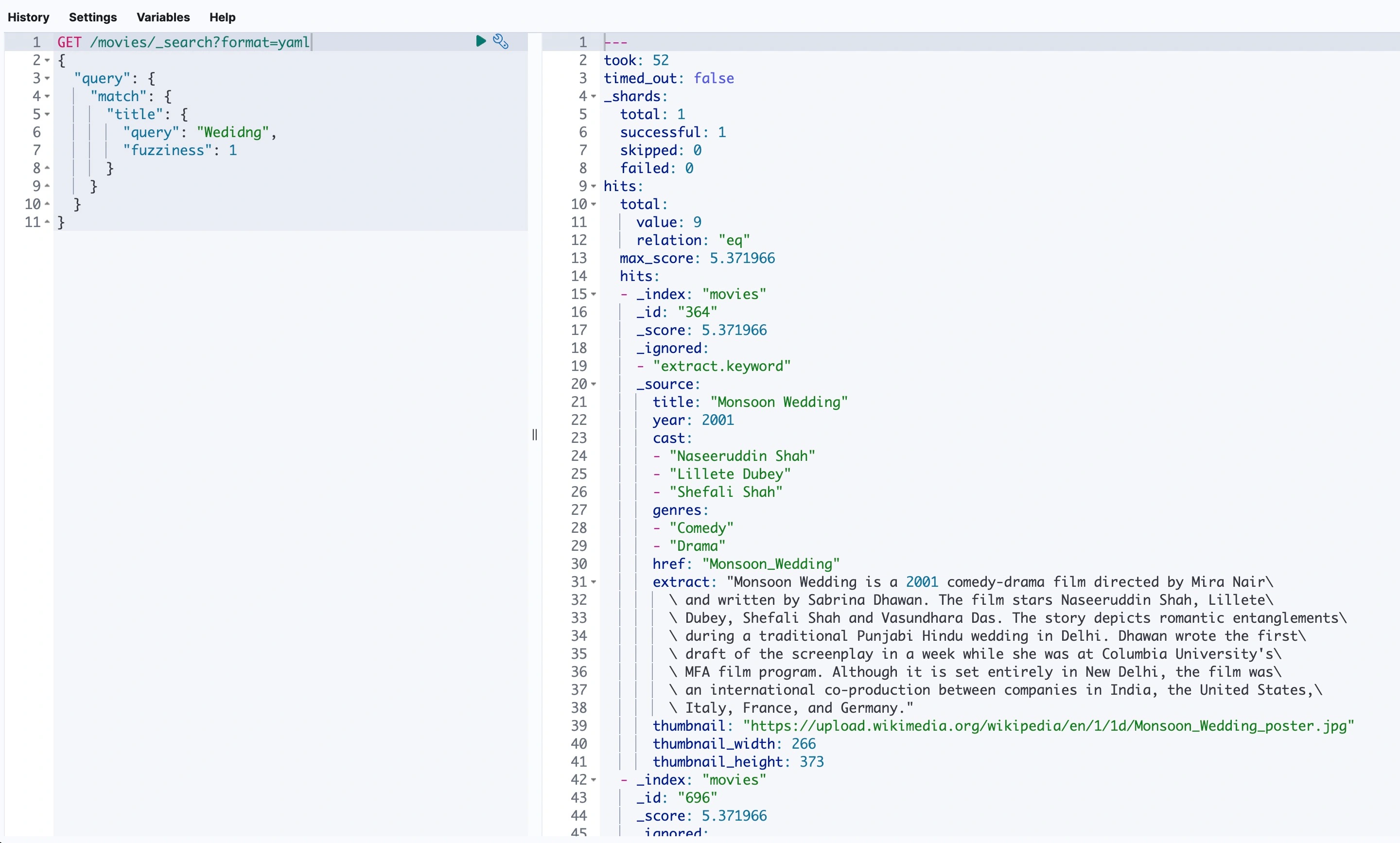Image resolution: width=1400 pixels, height=843 pixels.
Task: Collapse the first movies hit on line 15
Action: click(x=594, y=294)
